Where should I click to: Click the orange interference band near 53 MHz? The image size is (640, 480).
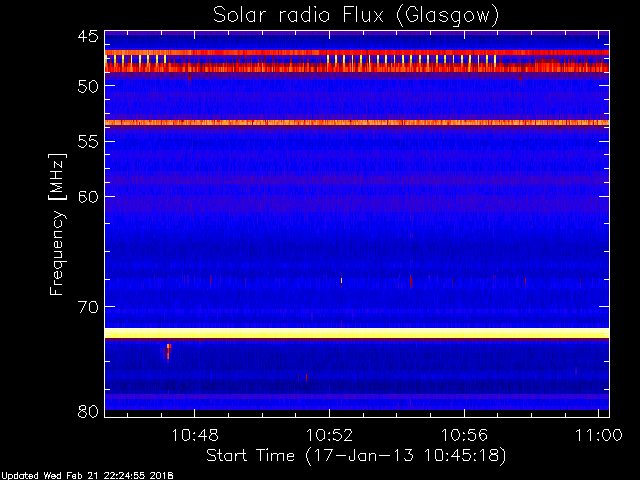point(357,122)
